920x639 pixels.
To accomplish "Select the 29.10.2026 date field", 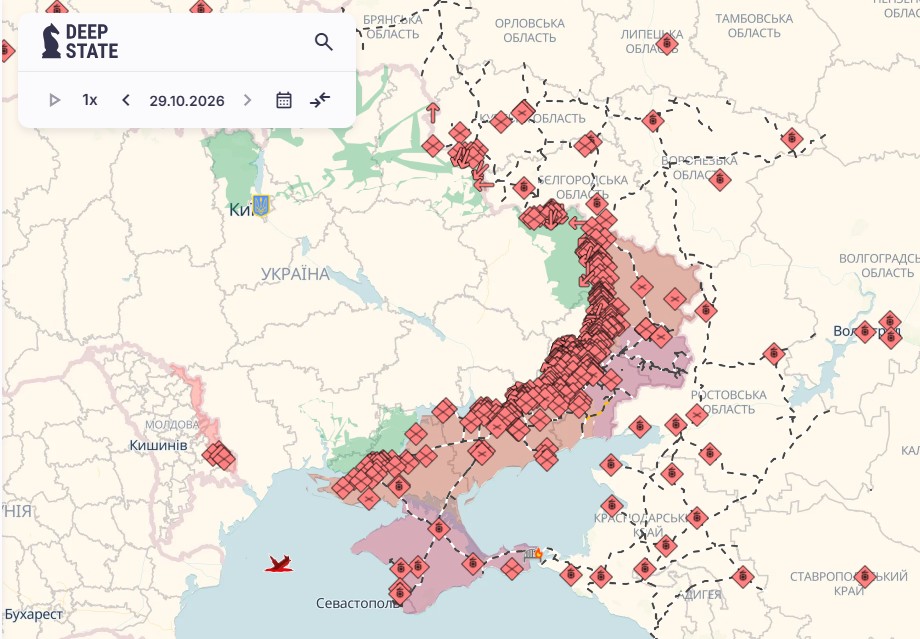I will pyautogui.click(x=187, y=100).
